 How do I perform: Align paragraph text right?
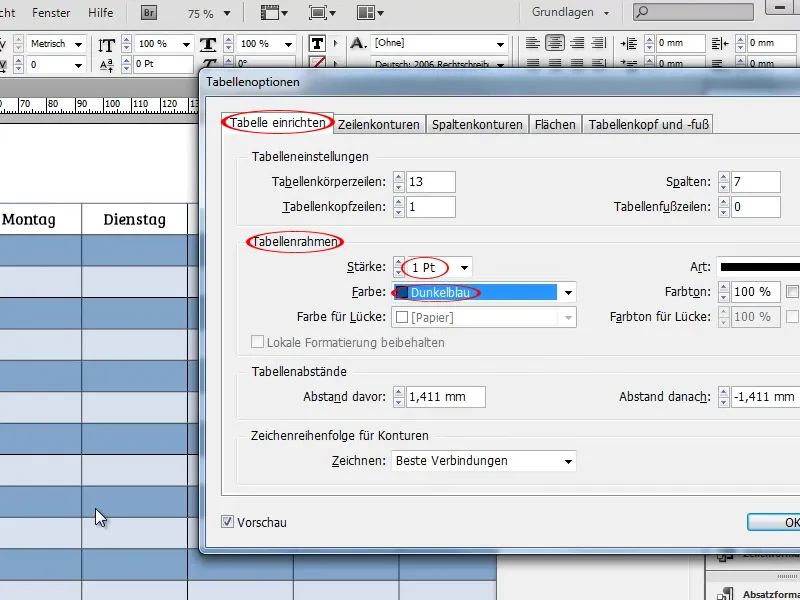pos(577,43)
